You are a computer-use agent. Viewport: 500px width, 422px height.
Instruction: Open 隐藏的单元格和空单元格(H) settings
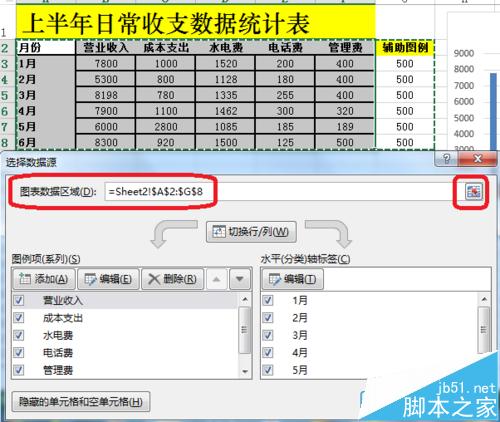81,402
